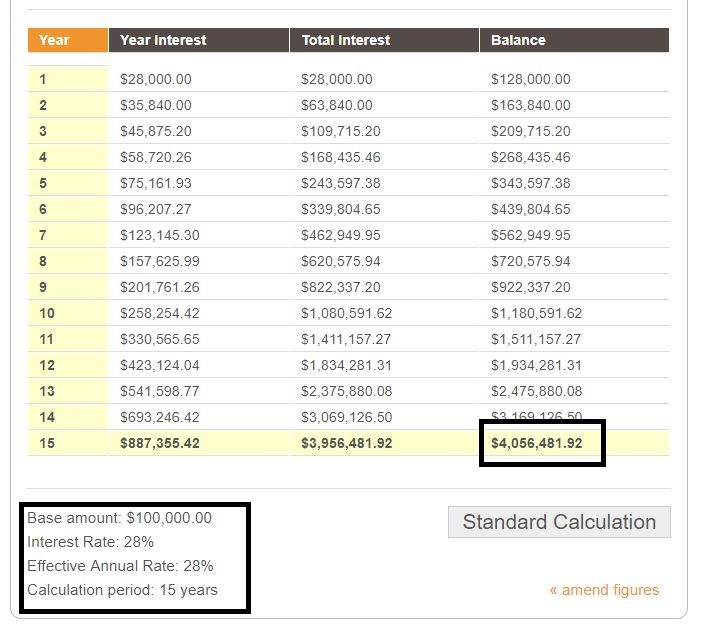705x631 pixels.
Task: Click year 10 total interest $1,080,591.62
Action: point(346,313)
